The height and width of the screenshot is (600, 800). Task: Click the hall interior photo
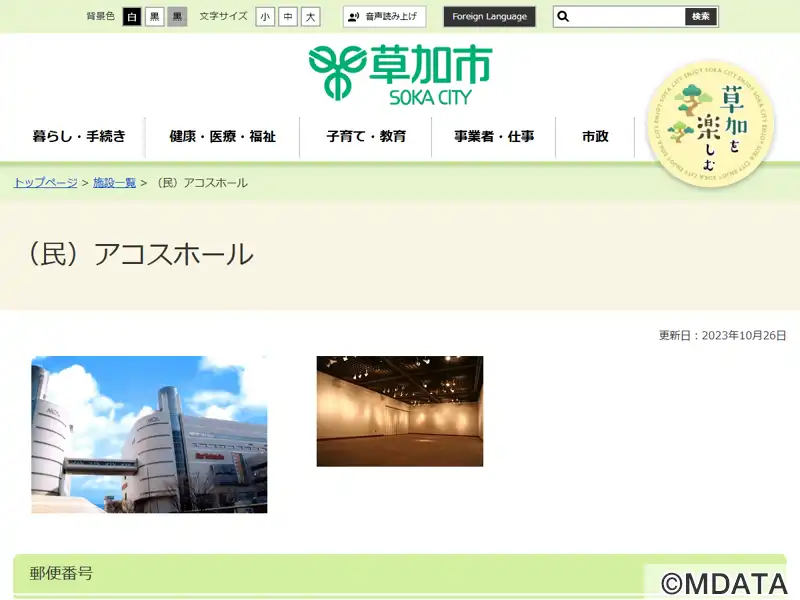(399, 411)
